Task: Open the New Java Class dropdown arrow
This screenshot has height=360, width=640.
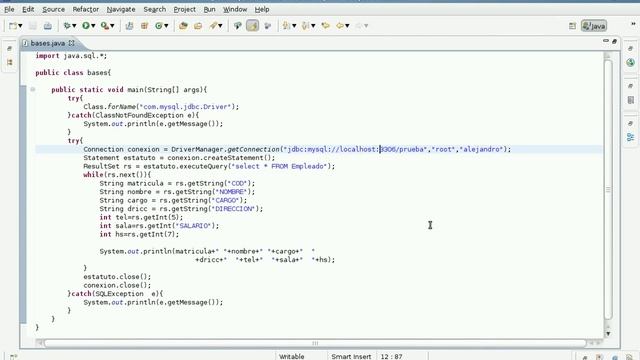Action: click(166, 26)
